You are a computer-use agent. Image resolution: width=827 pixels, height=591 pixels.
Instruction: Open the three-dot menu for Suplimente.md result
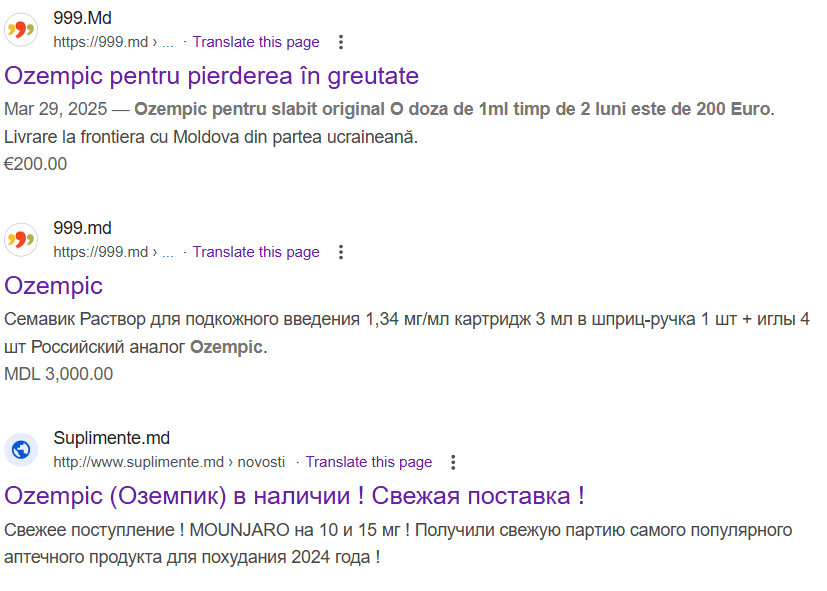point(454,462)
